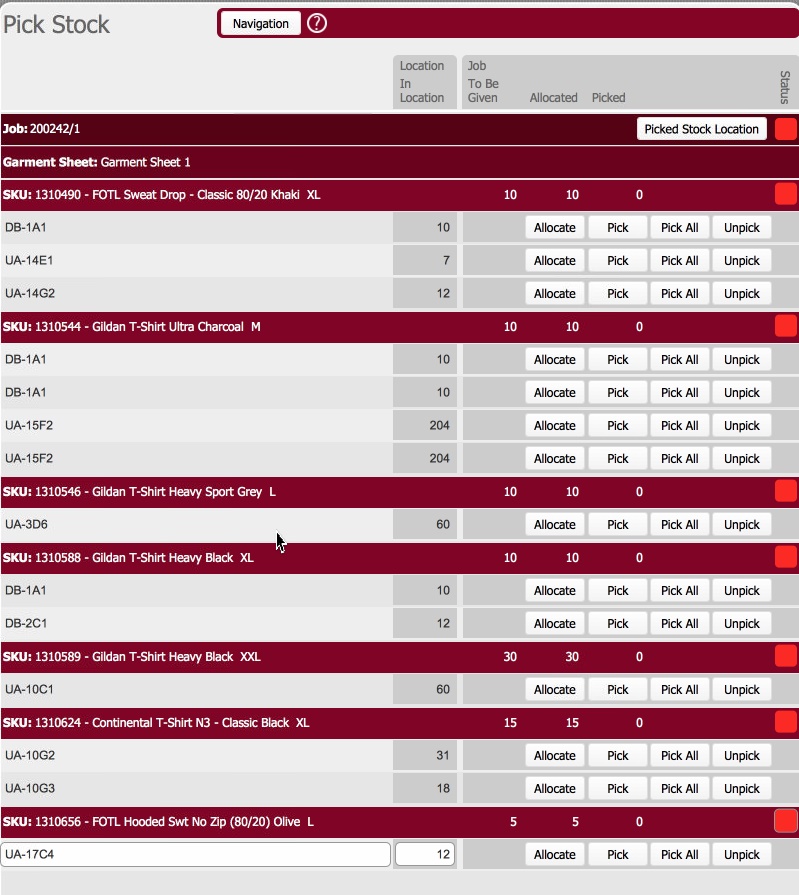The image size is (799, 895).
Task: Click Pick All for location UA-10G3
Action: [679, 788]
